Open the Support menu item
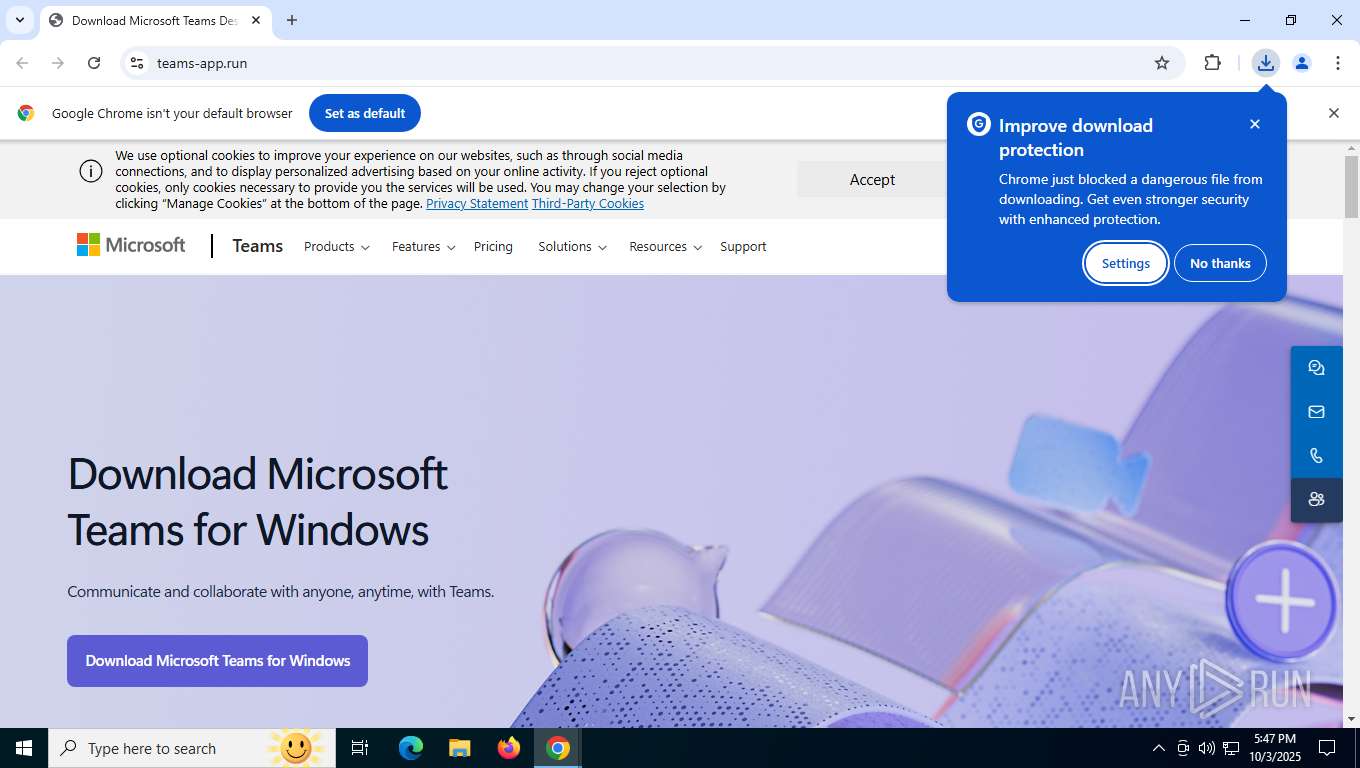The width and height of the screenshot is (1360, 768). pos(743,247)
